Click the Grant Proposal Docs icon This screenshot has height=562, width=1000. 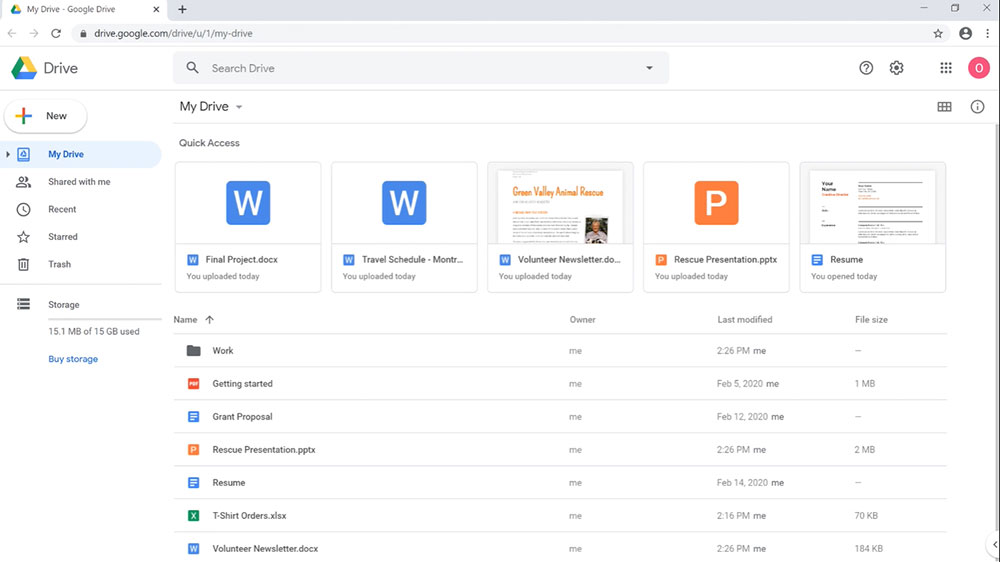(x=193, y=417)
